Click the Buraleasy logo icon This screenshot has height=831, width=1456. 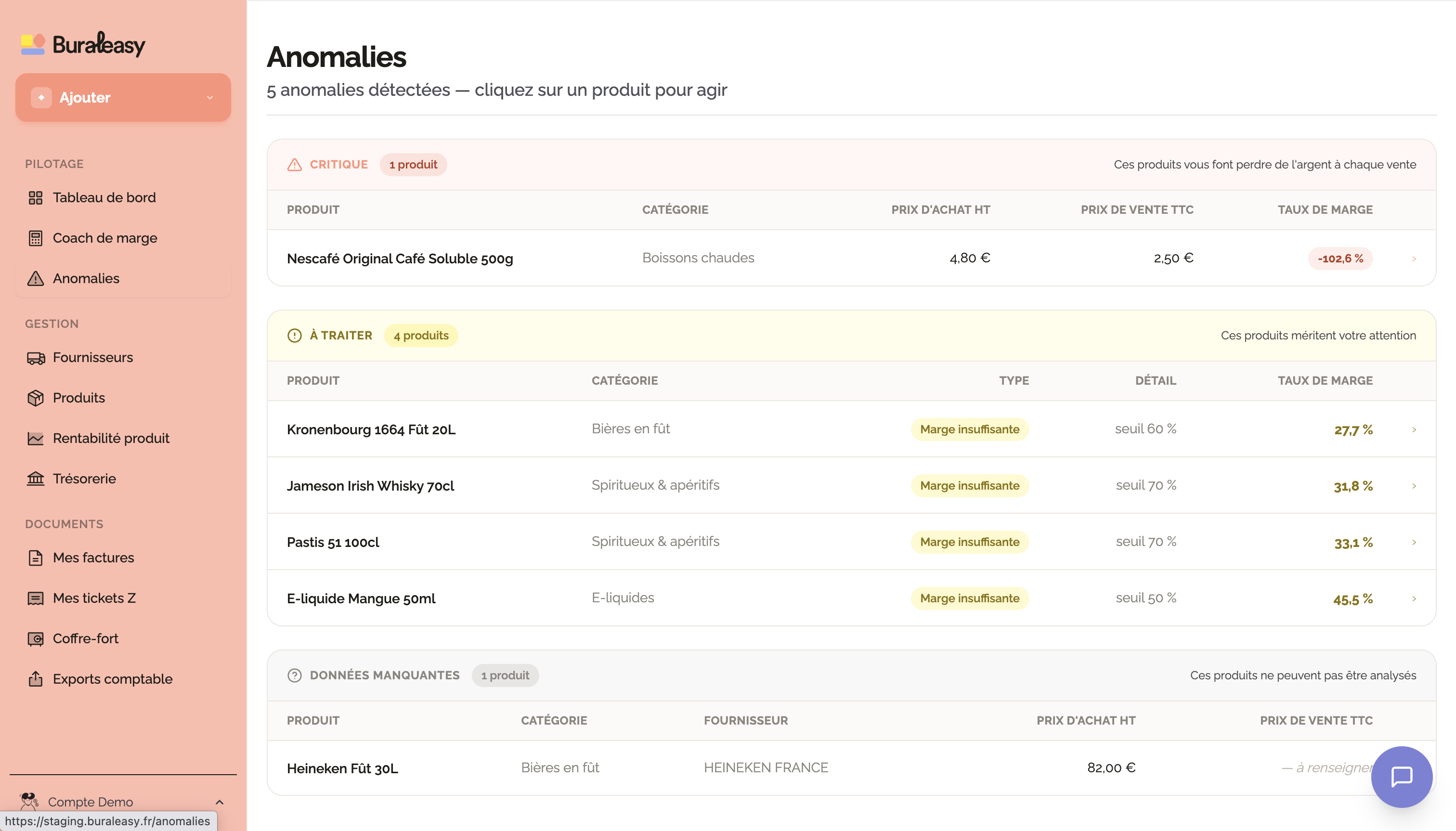(33, 44)
